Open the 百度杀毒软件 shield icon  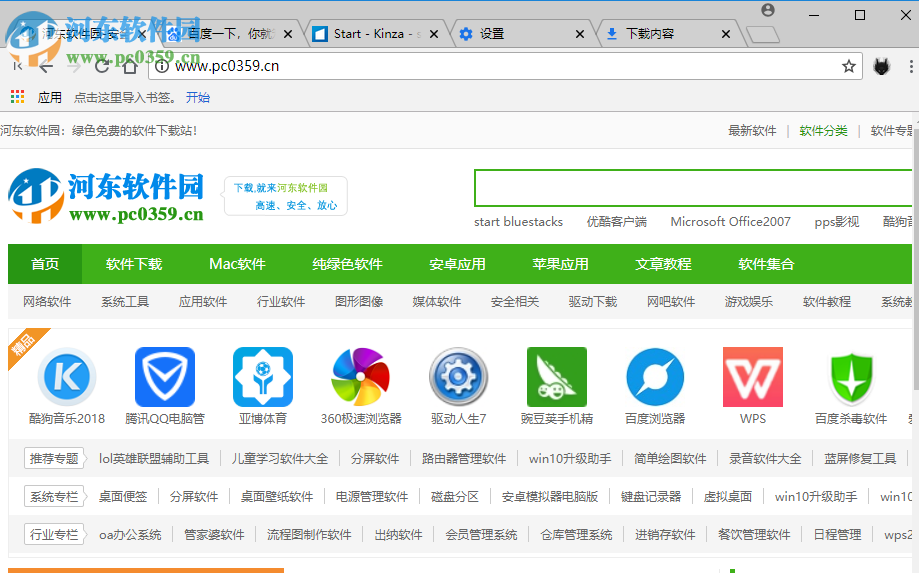(x=851, y=377)
